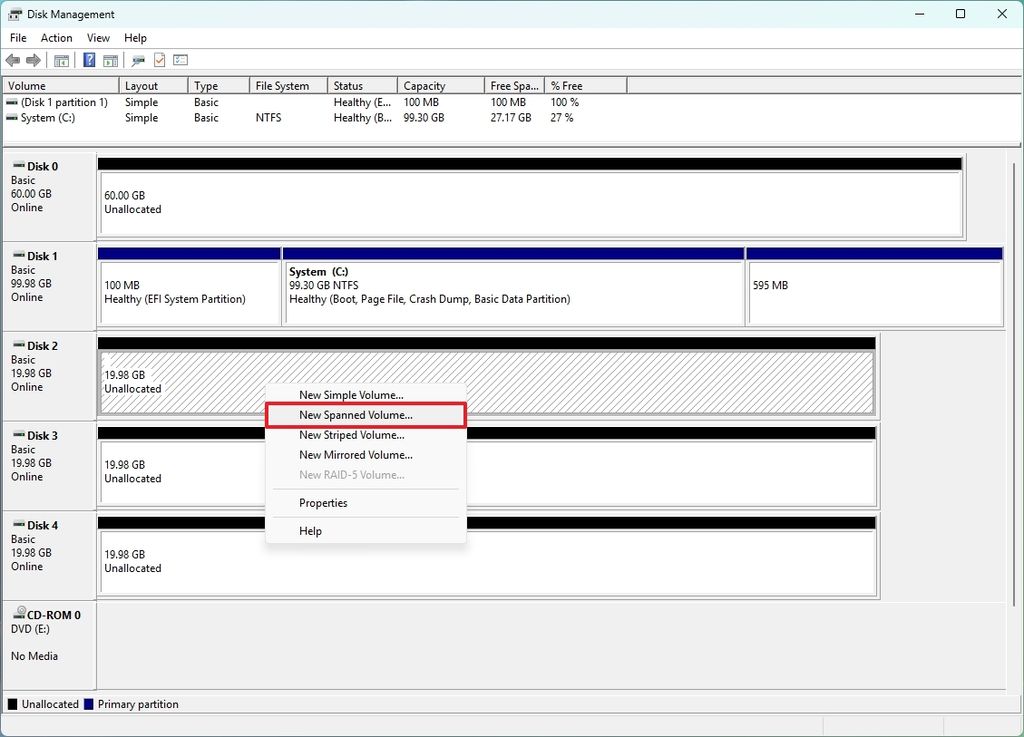Click the Back navigation arrow icon
Image resolution: width=1024 pixels, height=737 pixels.
point(13,59)
